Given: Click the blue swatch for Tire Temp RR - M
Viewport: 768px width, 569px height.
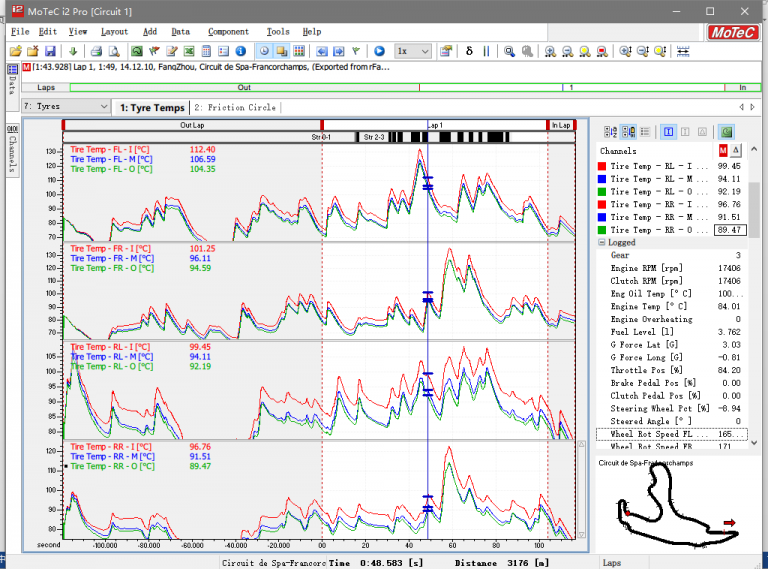Looking at the screenshot, I should [x=602, y=217].
